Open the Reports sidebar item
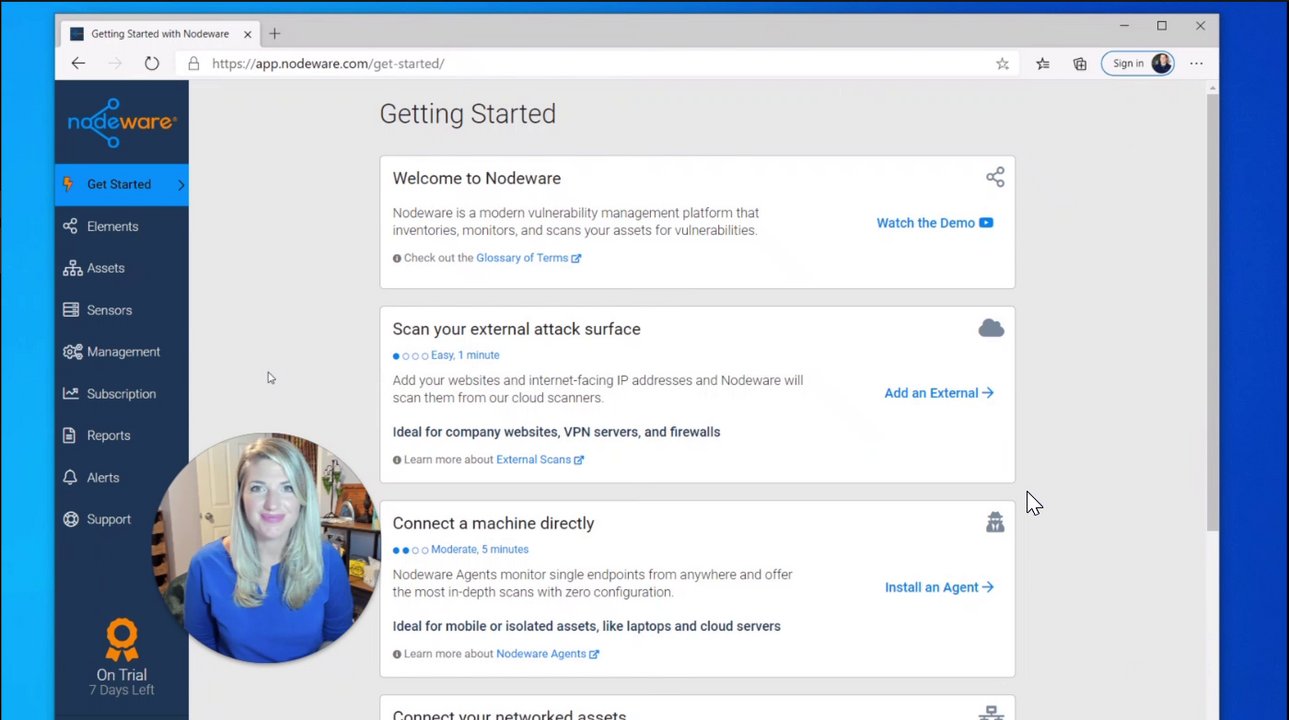The height and width of the screenshot is (720, 1289). (x=122, y=436)
